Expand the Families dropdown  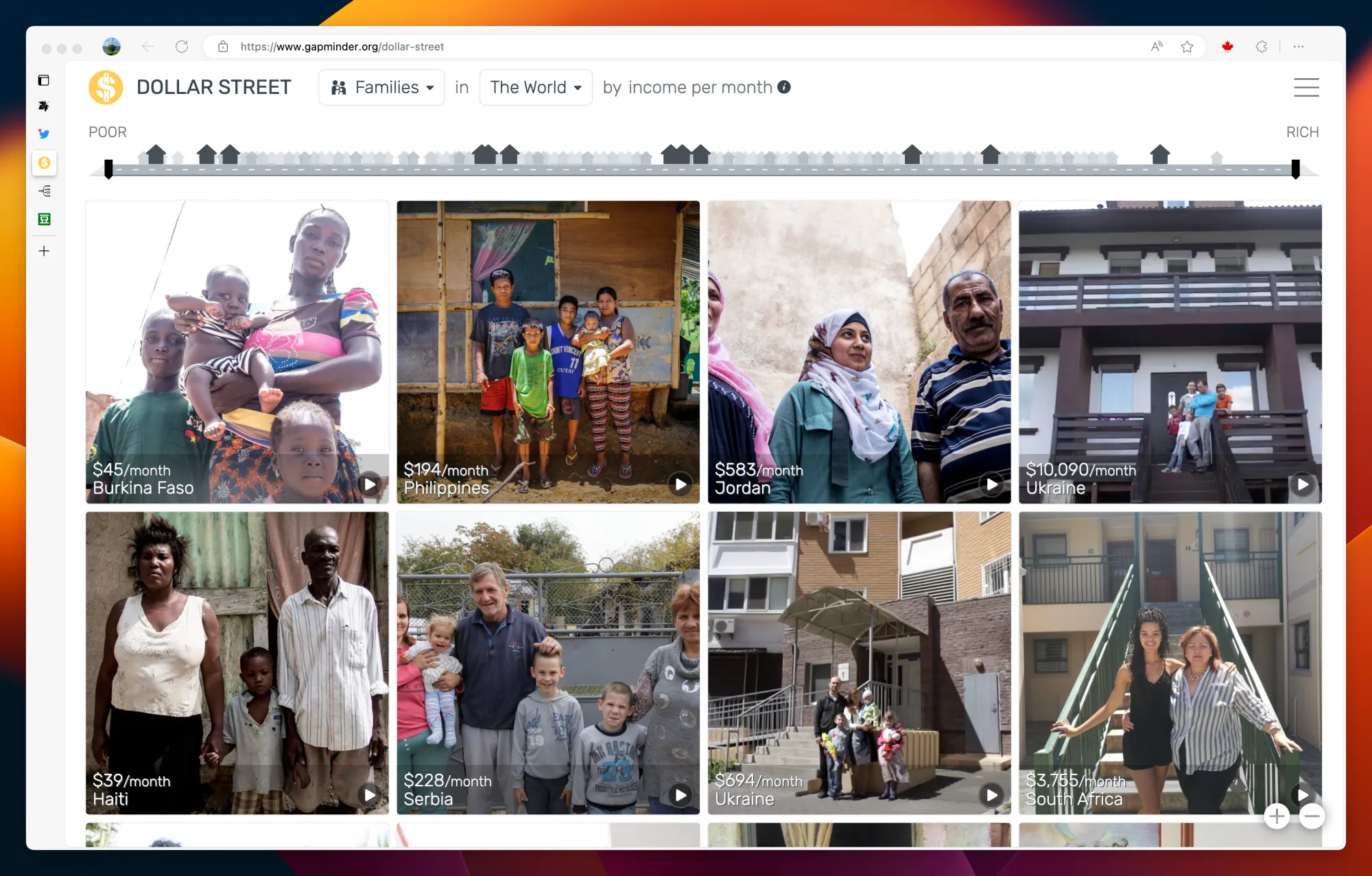[x=381, y=87]
